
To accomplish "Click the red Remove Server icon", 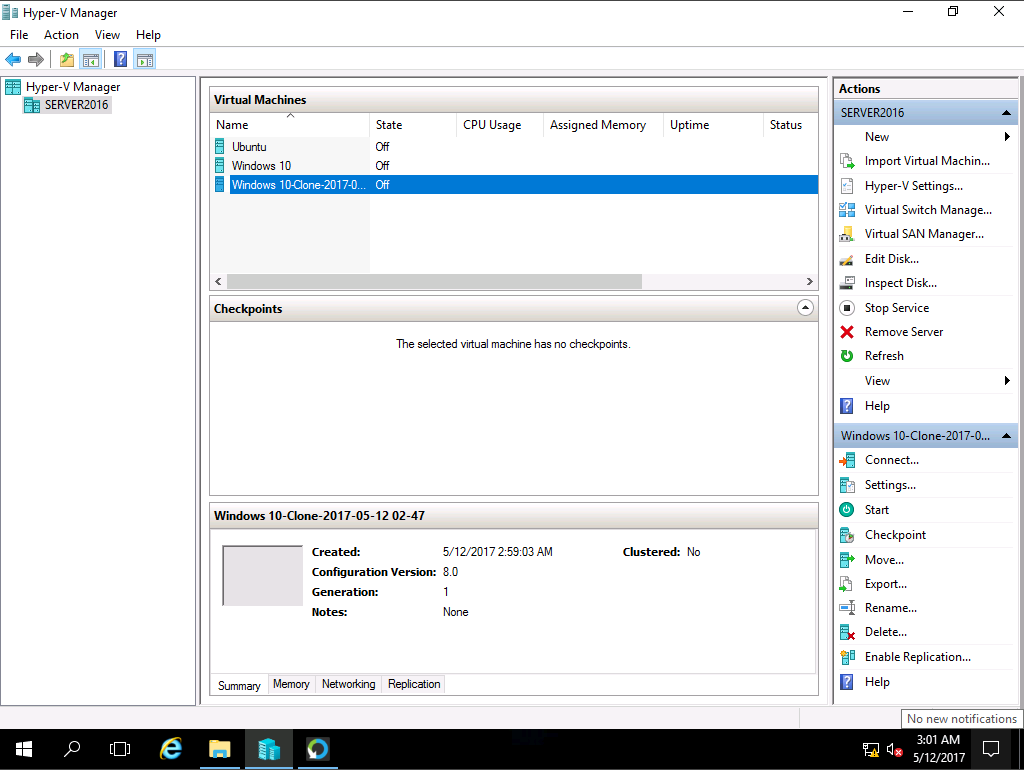I will [847, 332].
